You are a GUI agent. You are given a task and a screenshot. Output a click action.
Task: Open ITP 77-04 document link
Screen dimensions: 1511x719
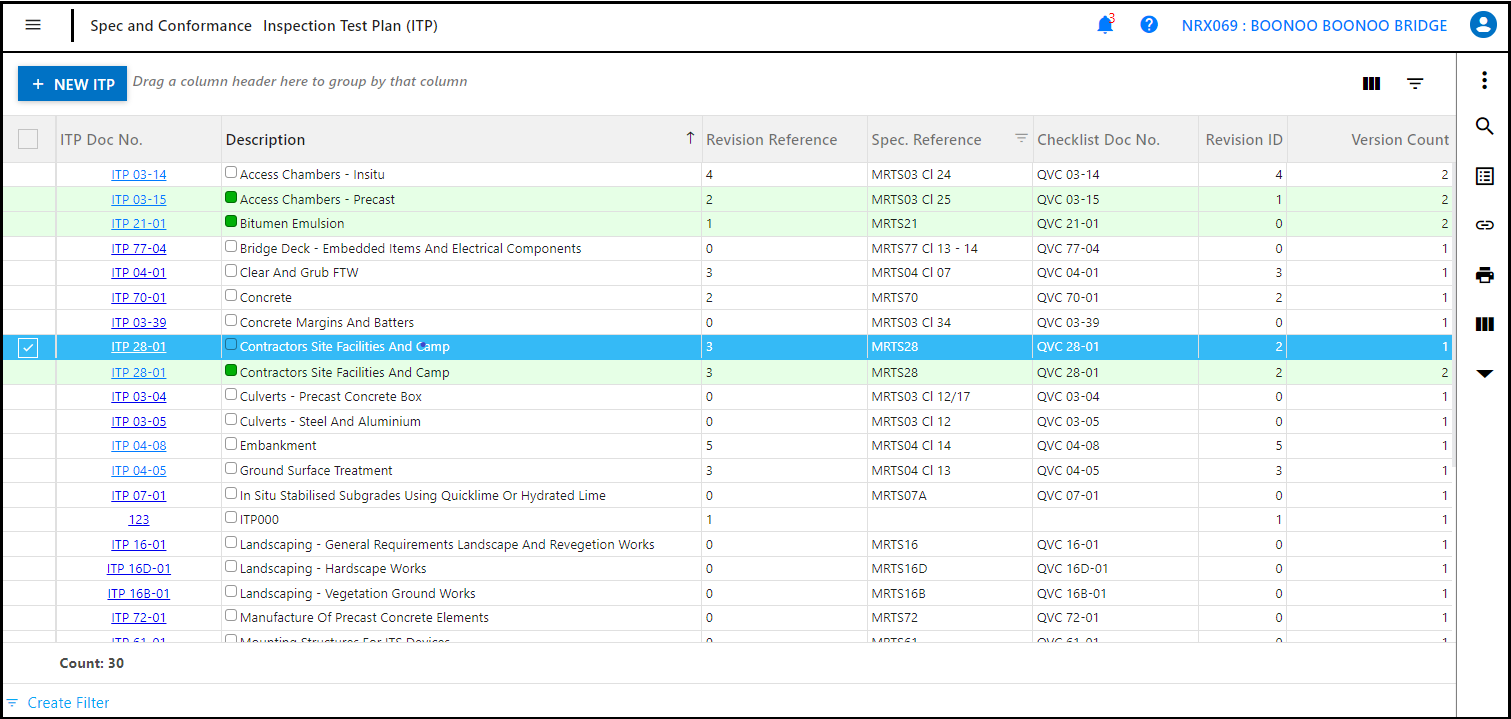tap(139, 248)
